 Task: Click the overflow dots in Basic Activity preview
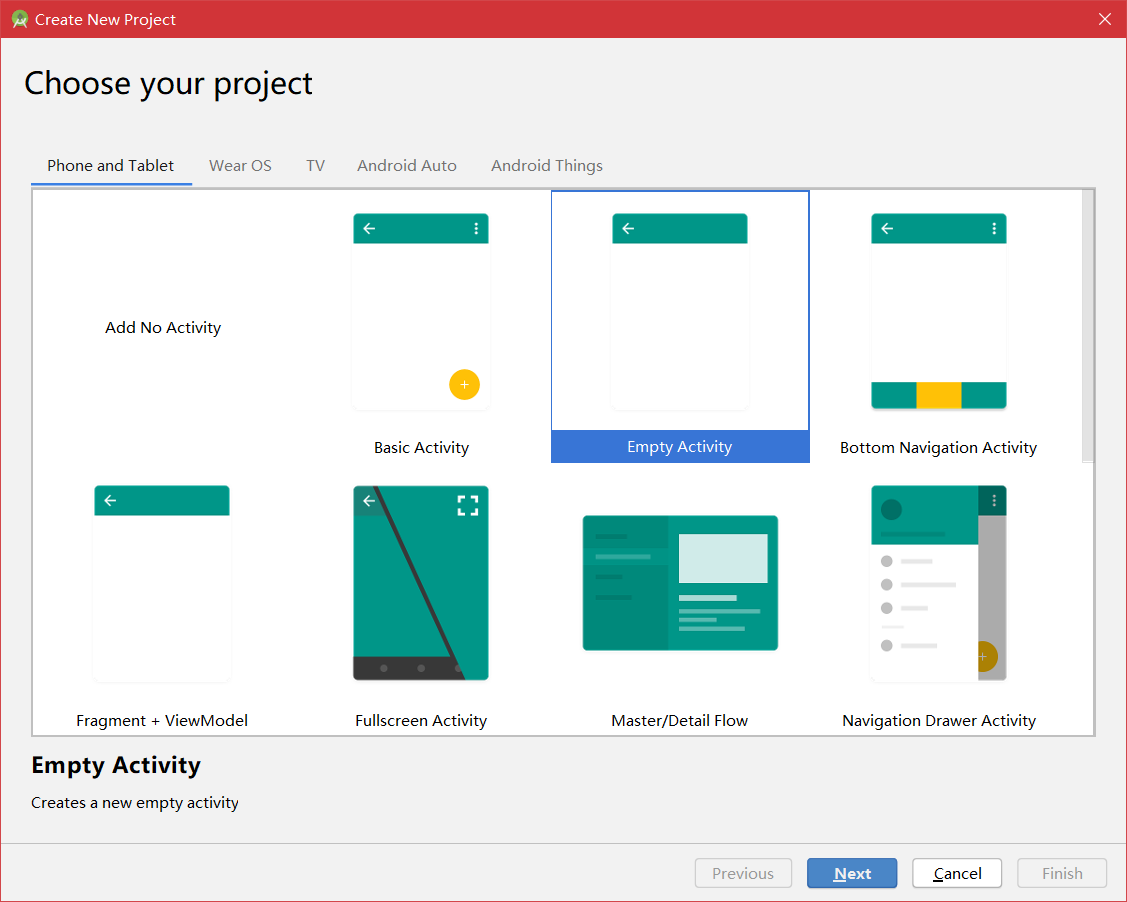pyautogui.click(x=476, y=229)
